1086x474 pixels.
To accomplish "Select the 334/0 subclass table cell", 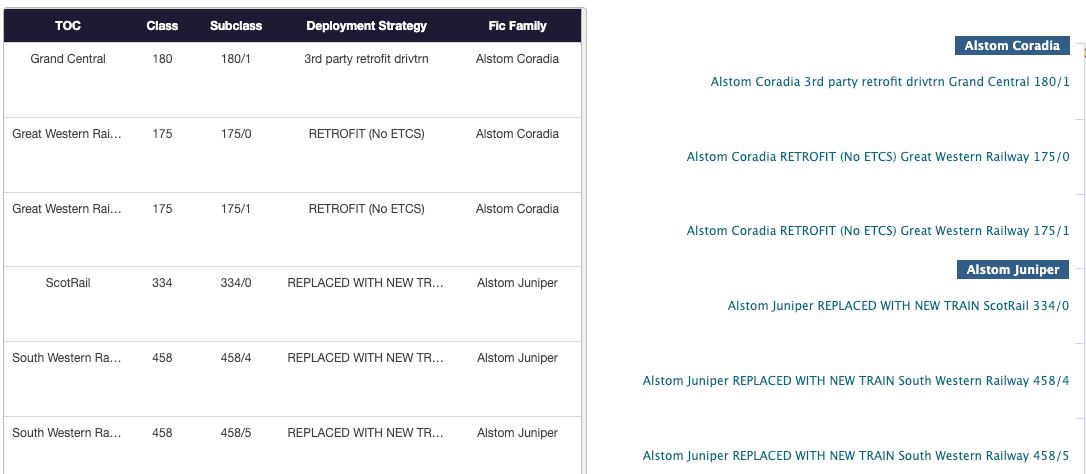I will click(236, 283).
